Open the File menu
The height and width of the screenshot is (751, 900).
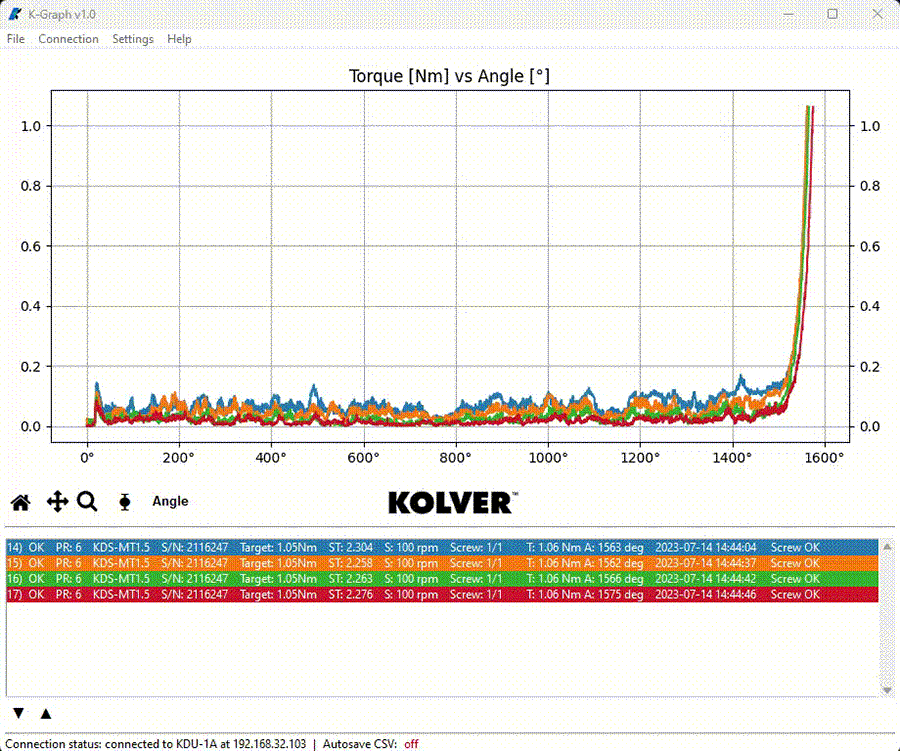[x=15, y=39]
